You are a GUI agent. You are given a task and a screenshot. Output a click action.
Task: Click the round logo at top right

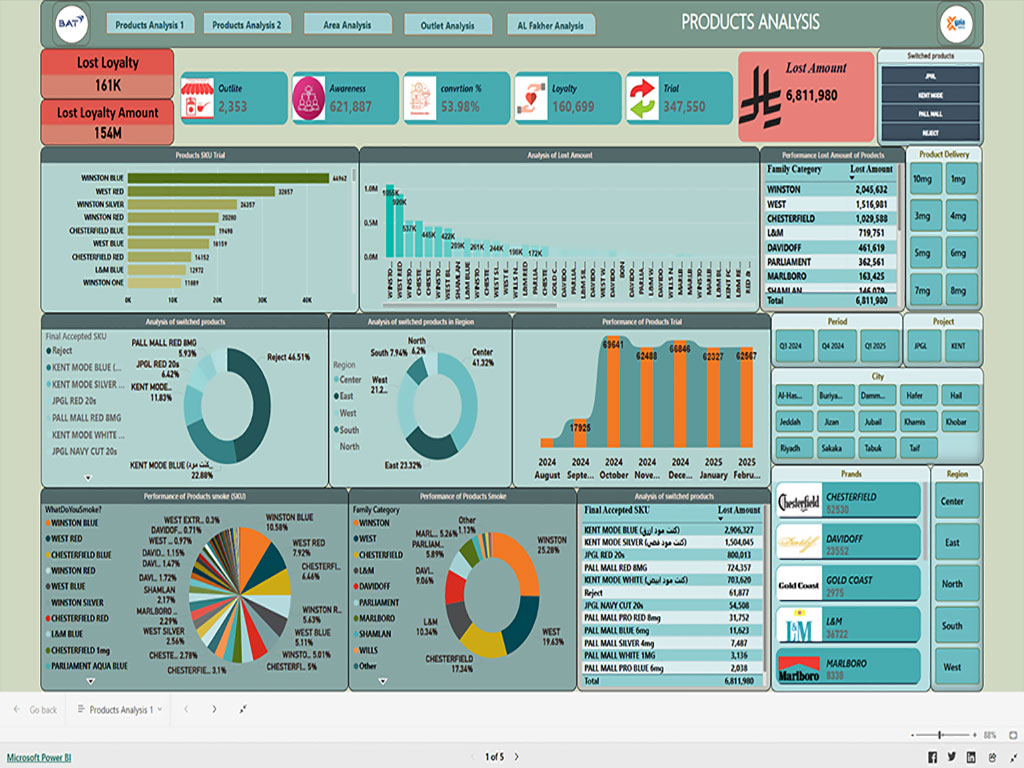pyautogui.click(x=957, y=24)
